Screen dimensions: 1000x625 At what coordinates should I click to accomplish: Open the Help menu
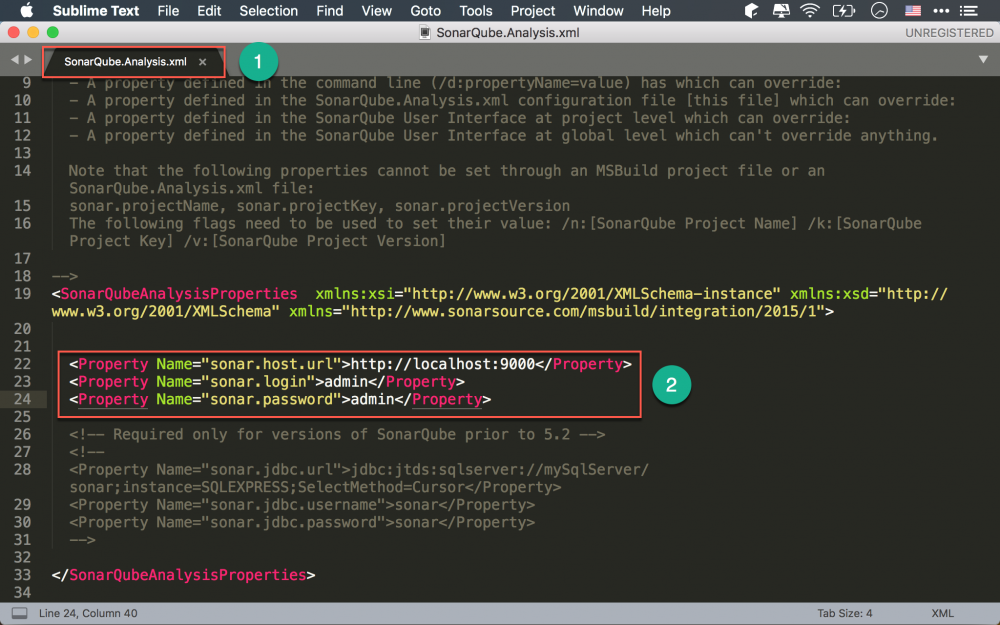pyautogui.click(x=656, y=11)
